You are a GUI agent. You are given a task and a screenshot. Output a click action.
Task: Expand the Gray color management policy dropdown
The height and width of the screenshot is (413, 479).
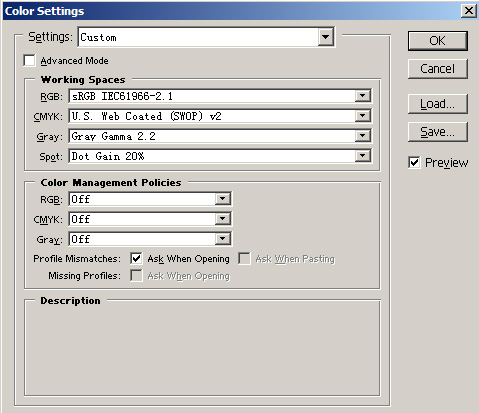point(222,239)
